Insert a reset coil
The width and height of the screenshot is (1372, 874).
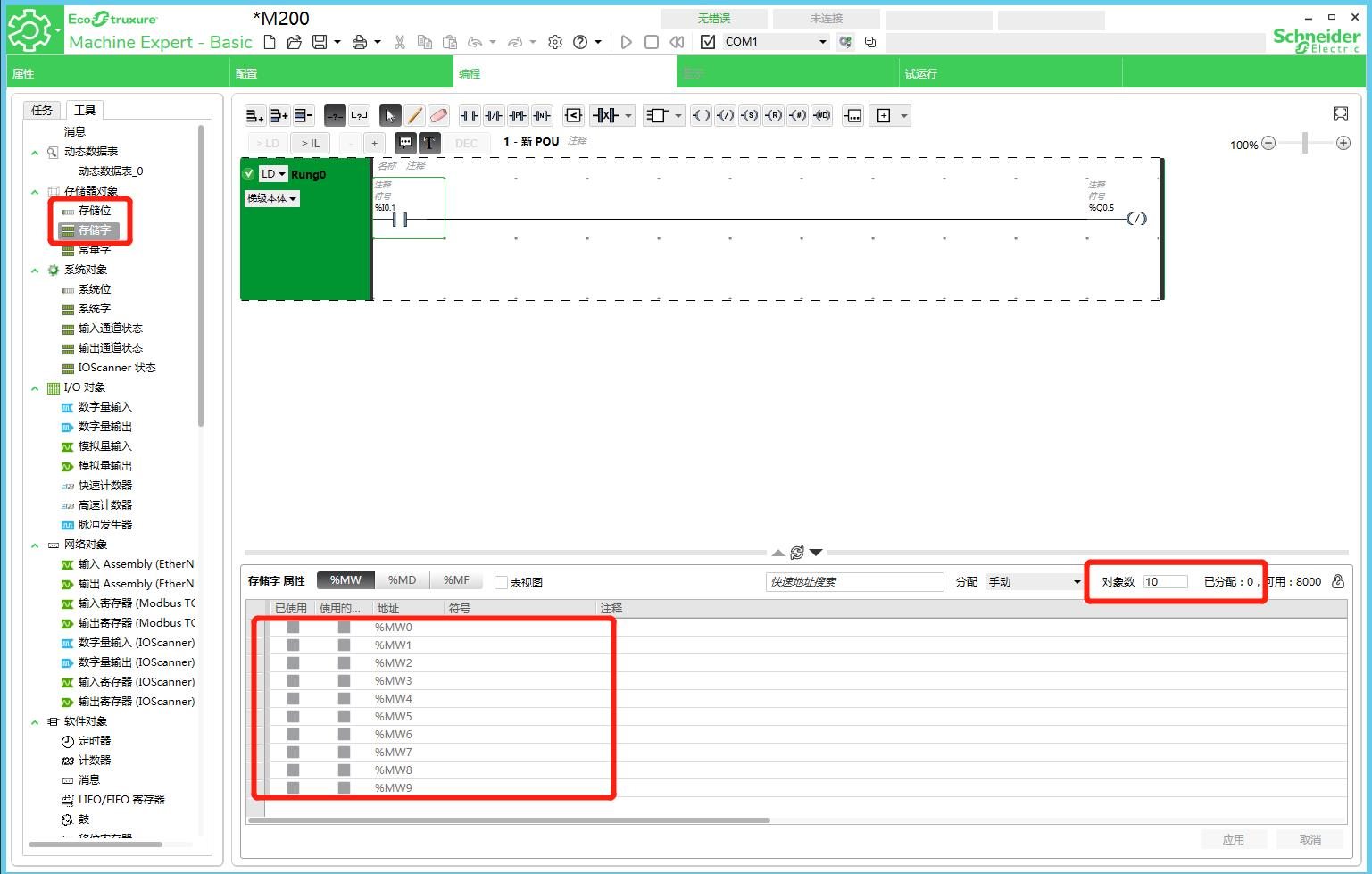point(774,115)
